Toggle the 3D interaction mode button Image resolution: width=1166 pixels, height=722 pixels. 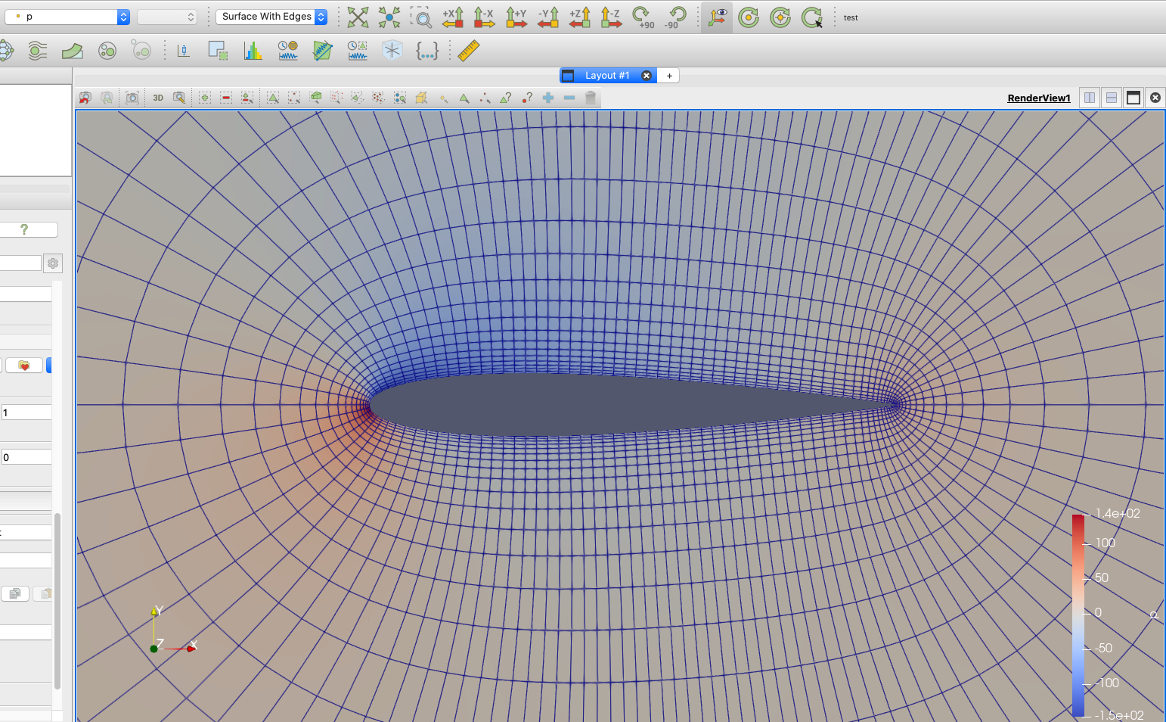(158, 97)
